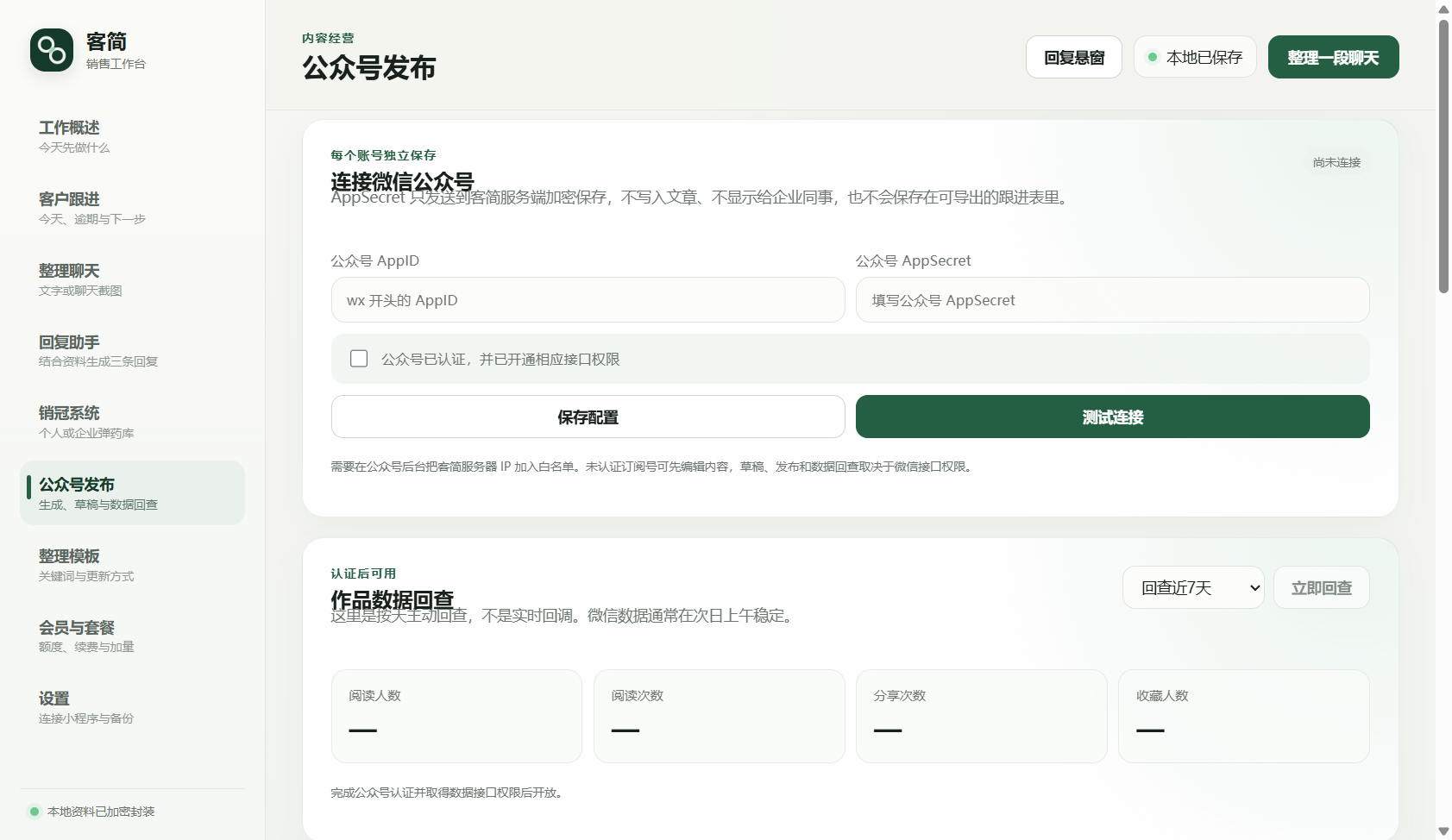Click the 收藏人数 data card
1452x840 pixels.
coord(1244,716)
